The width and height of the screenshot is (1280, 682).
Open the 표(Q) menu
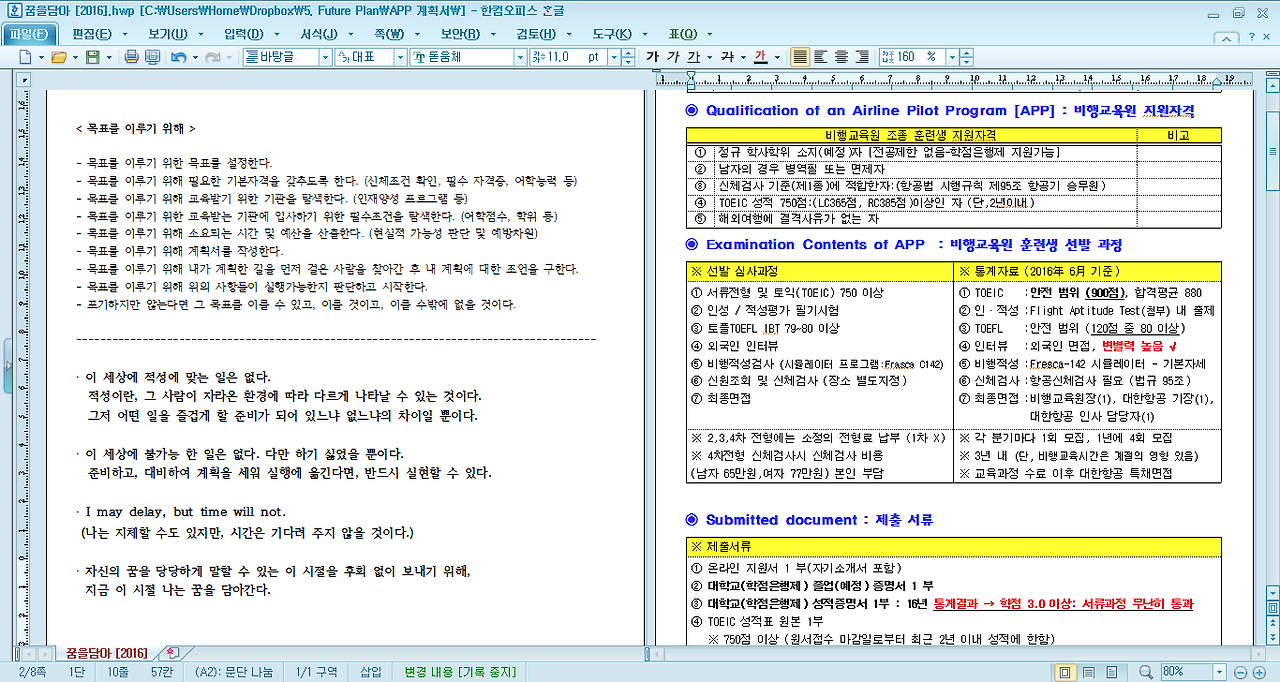683,34
